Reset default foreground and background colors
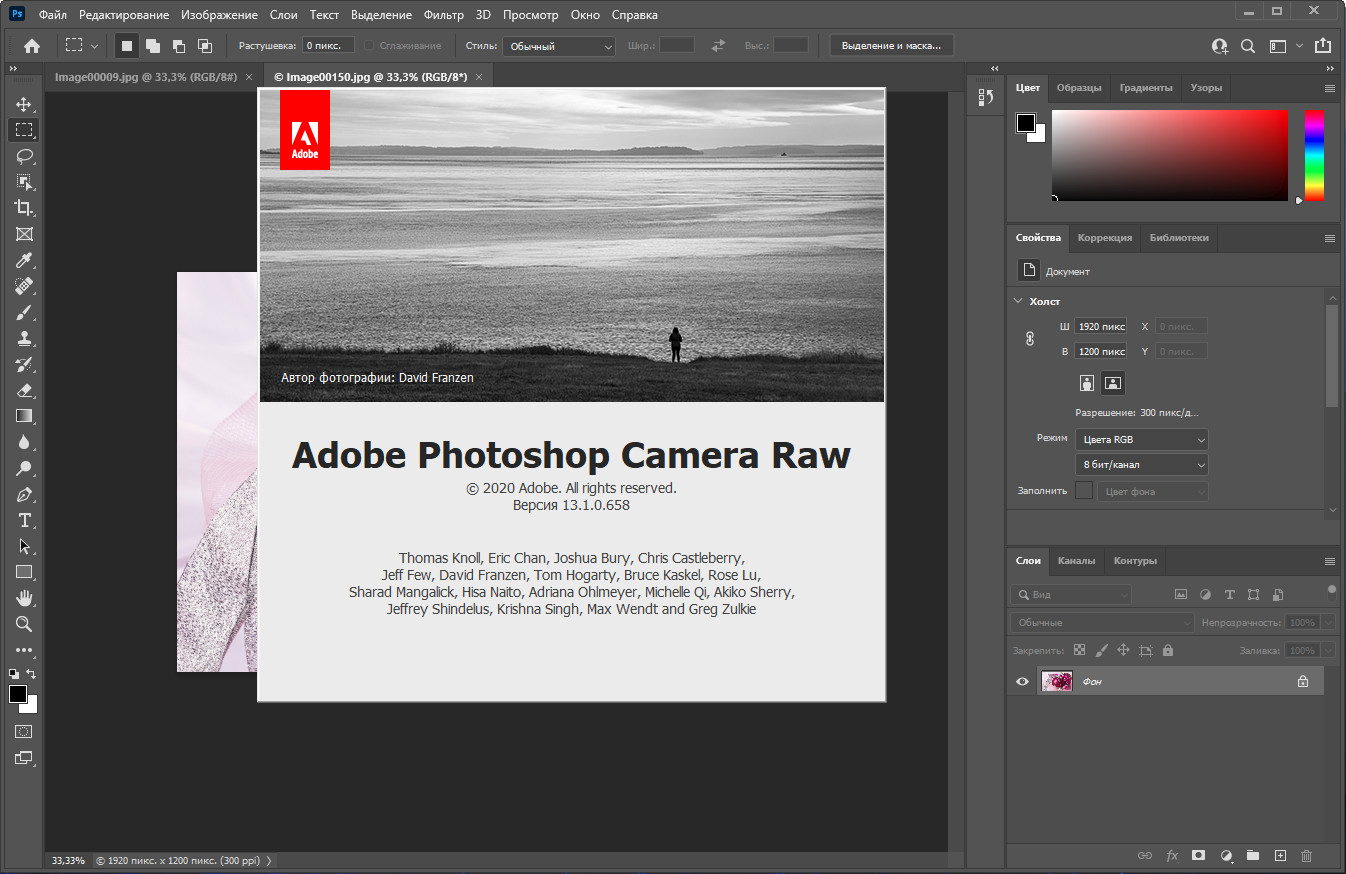The height and width of the screenshot is (874, 1346). [14, 674]
